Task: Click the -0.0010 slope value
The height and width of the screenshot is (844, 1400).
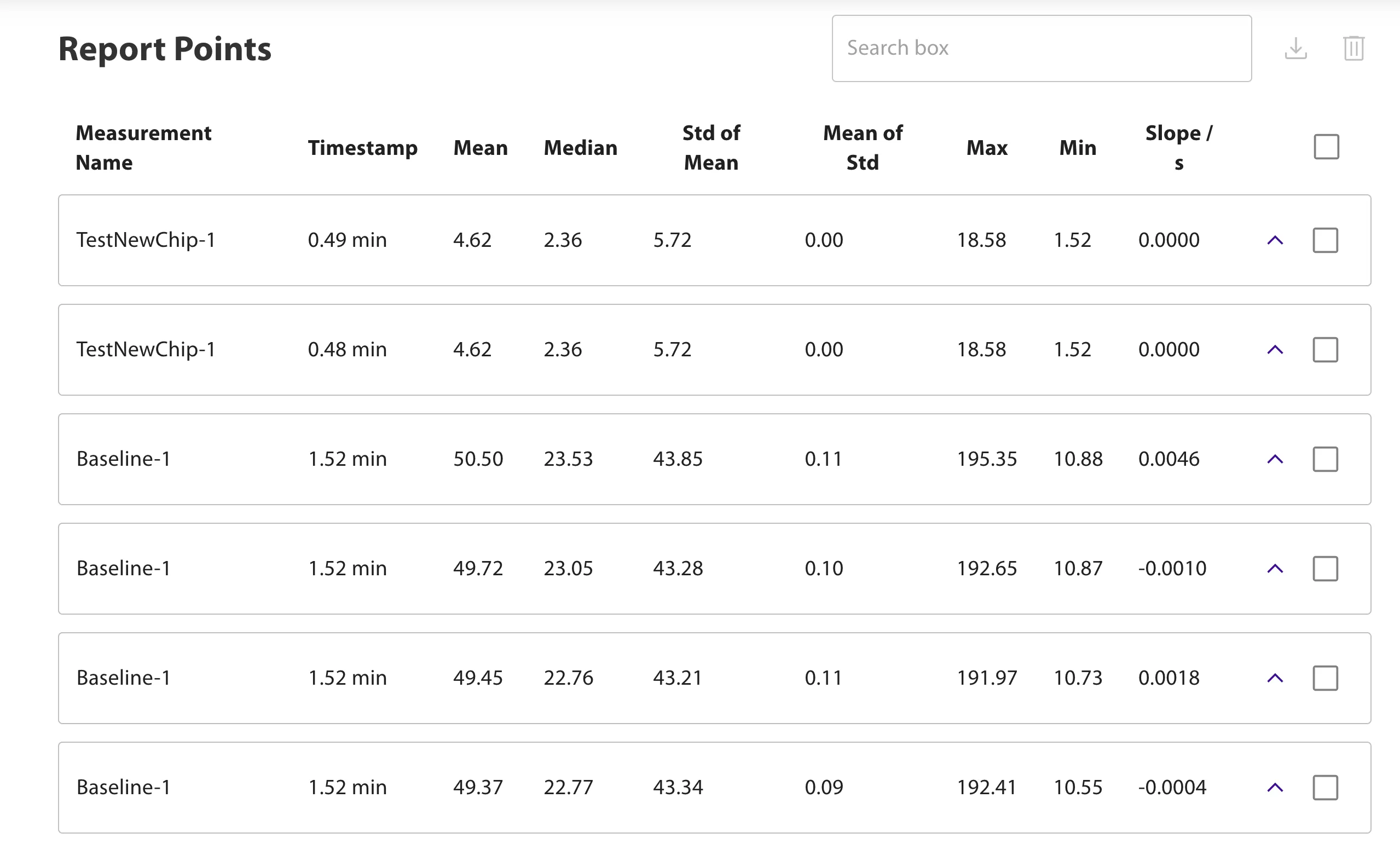Action: click(1172, 568)
